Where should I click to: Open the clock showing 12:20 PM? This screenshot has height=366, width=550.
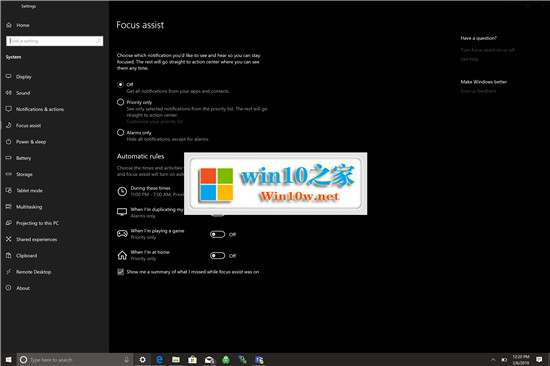pyautogui.click(x=521, y=360)
